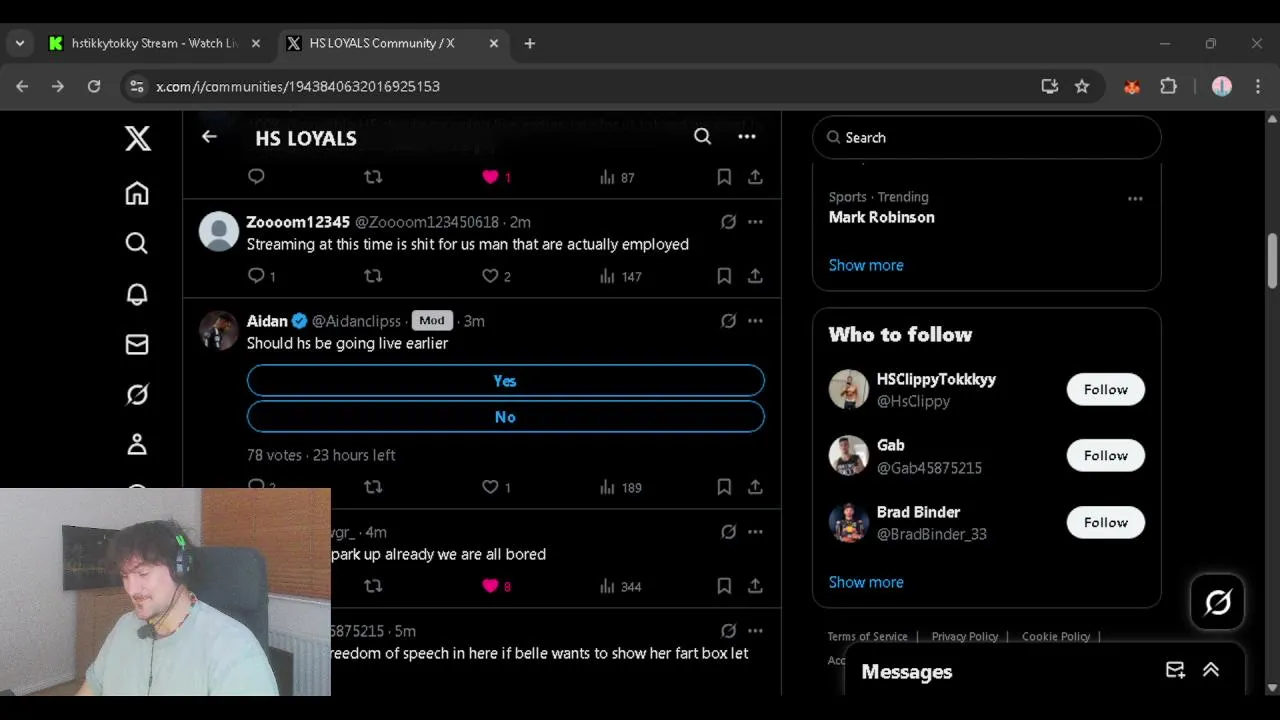Open Cookie Policy link
Screen dimensions: 1280x720
1056,636
